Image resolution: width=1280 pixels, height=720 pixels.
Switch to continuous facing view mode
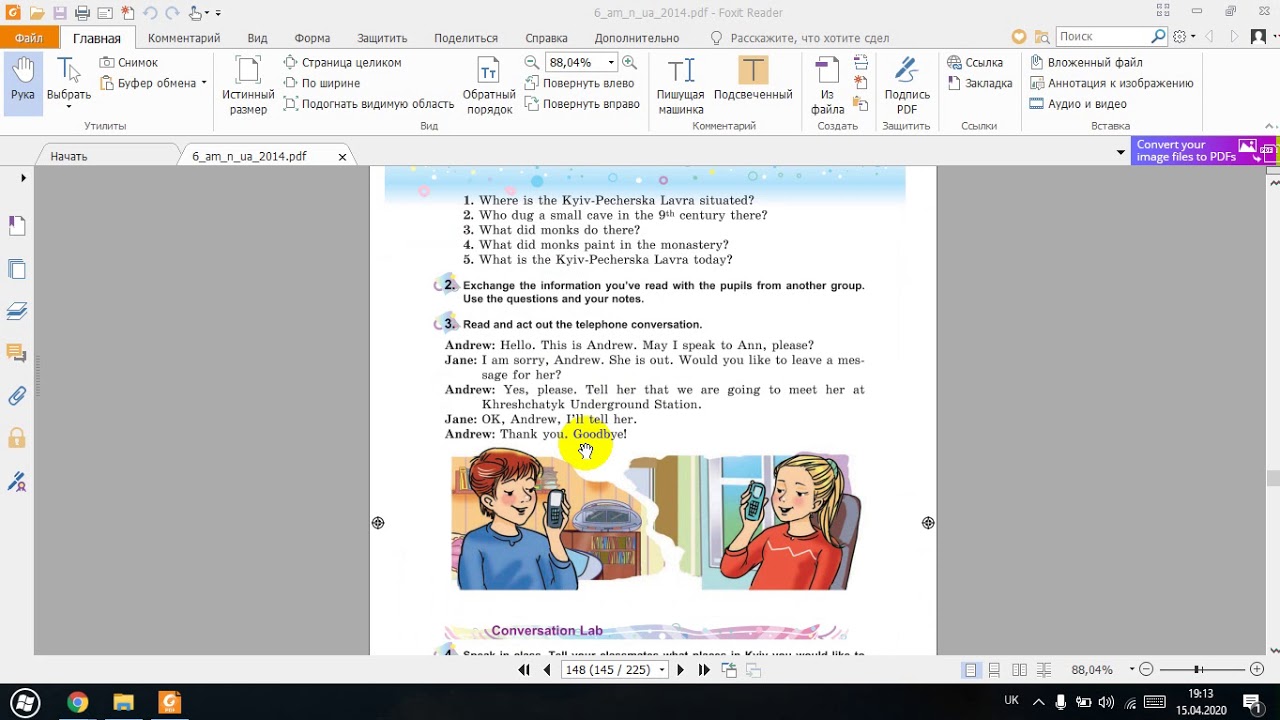pos(1043,670)
